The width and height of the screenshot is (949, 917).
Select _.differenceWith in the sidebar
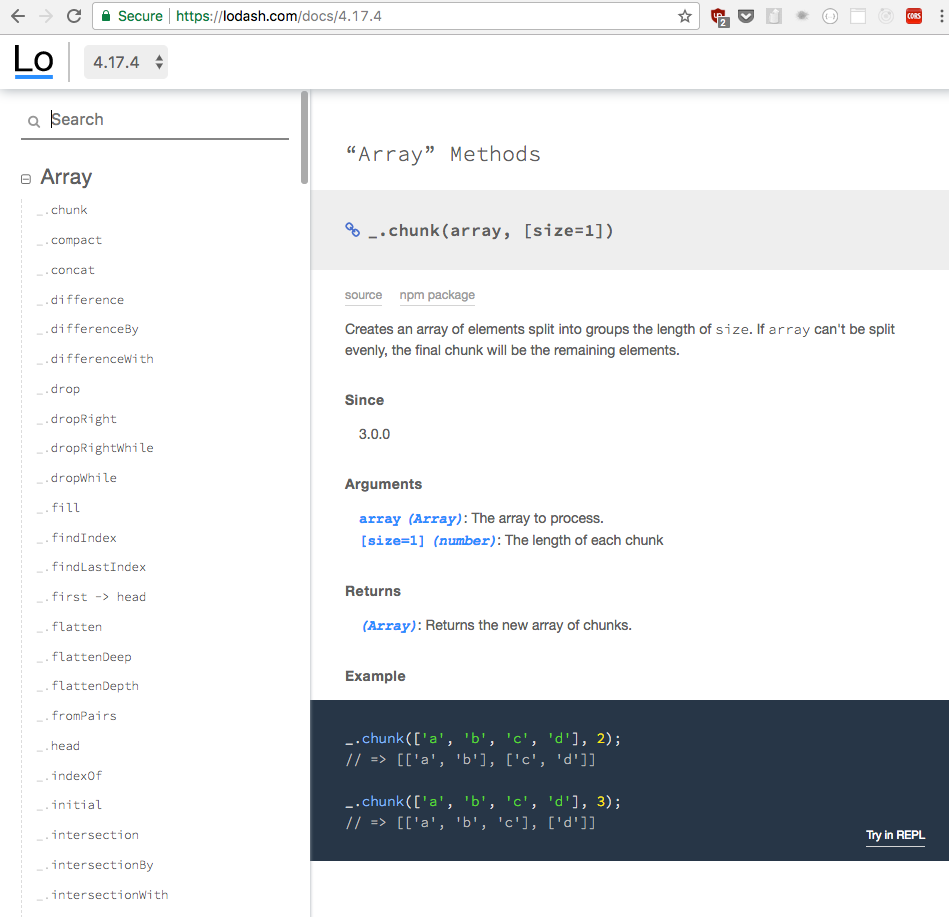95,359
